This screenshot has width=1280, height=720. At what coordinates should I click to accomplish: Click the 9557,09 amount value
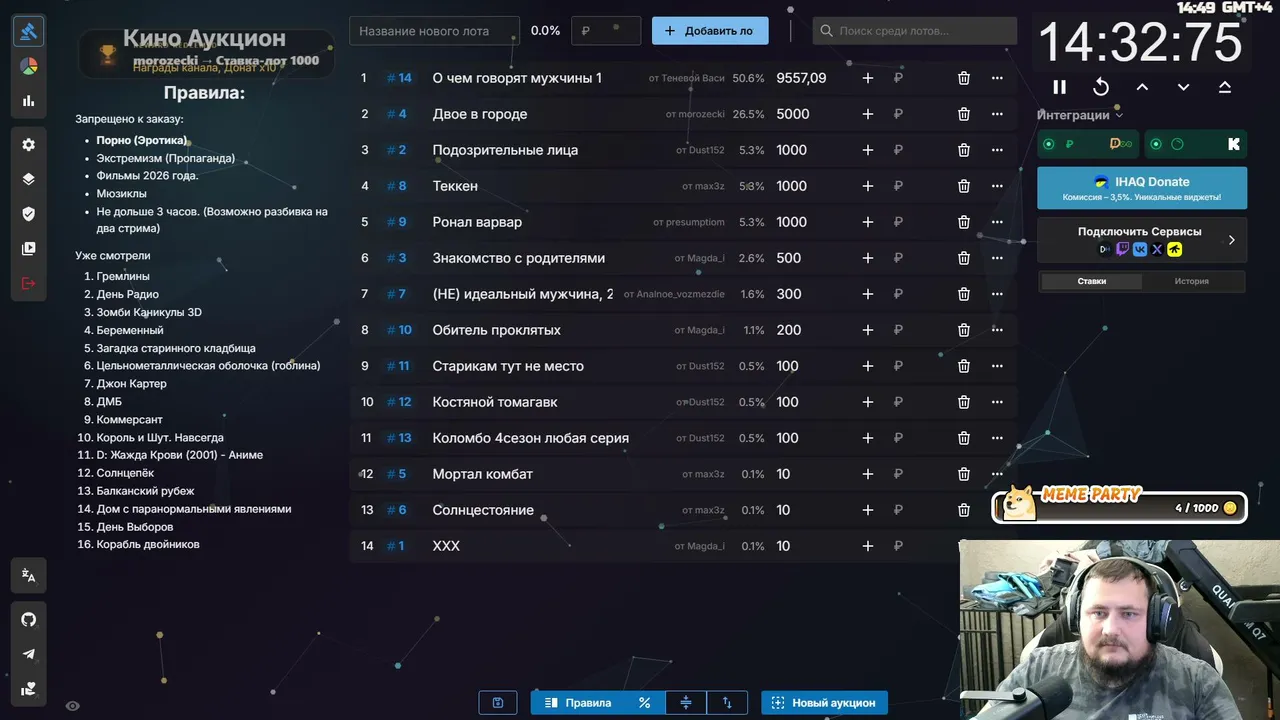[801, 78]
